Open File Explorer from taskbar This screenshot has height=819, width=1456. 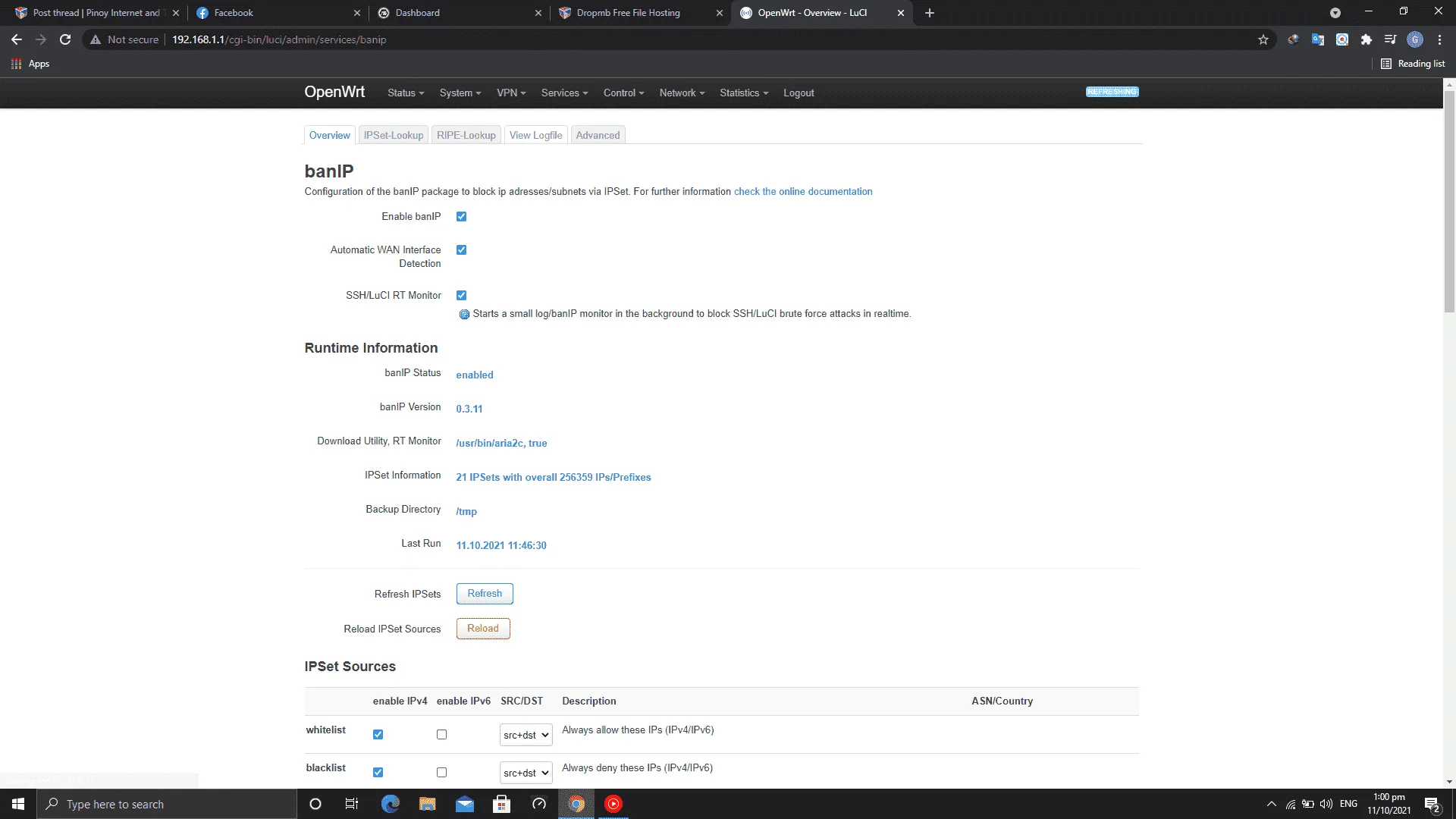pyautogui.click(x=427, y=804)
